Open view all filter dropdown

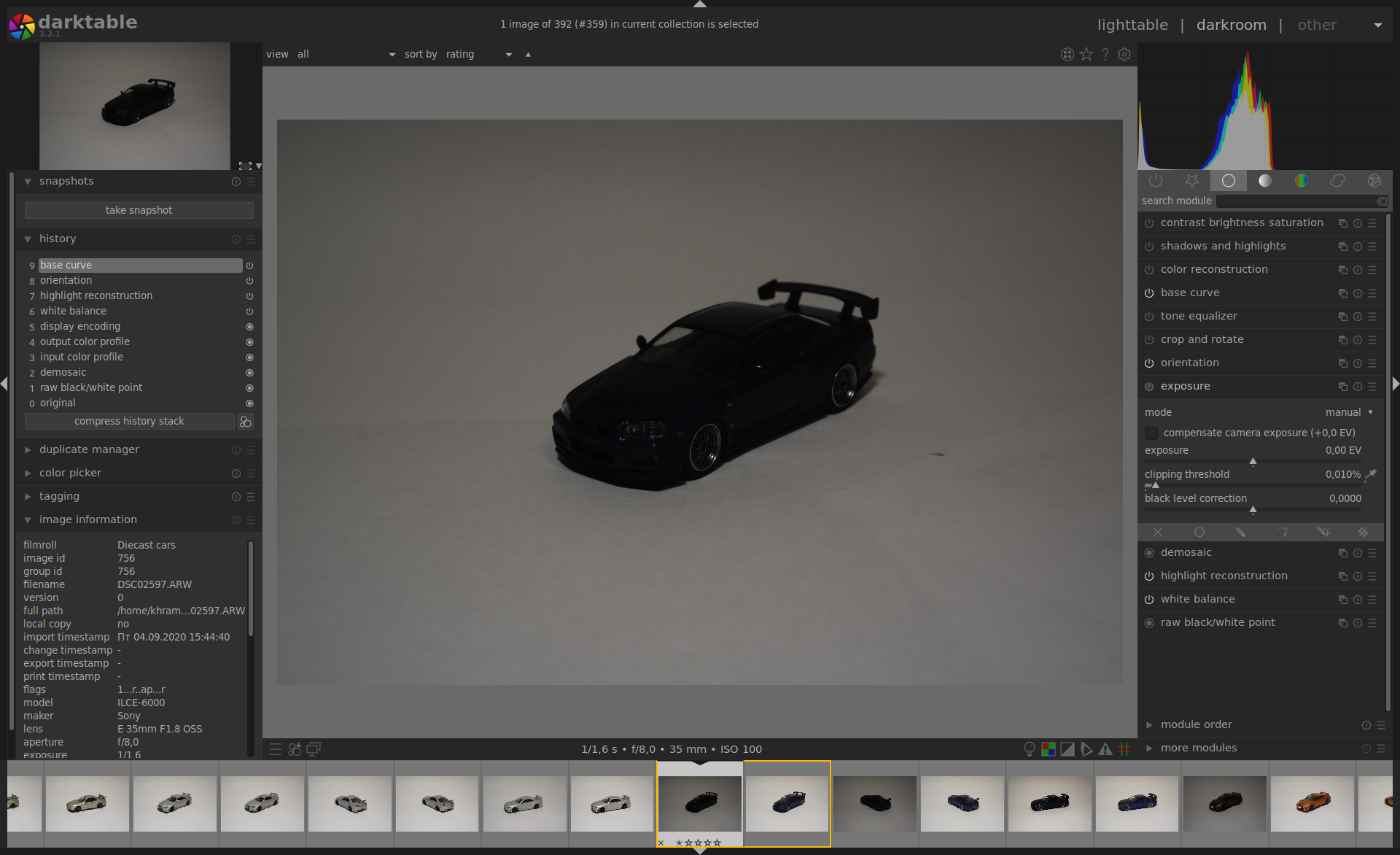346,54
